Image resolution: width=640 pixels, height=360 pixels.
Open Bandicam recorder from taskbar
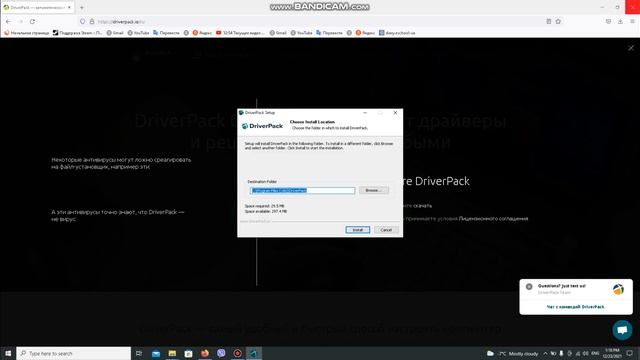(x=238, y=353)
